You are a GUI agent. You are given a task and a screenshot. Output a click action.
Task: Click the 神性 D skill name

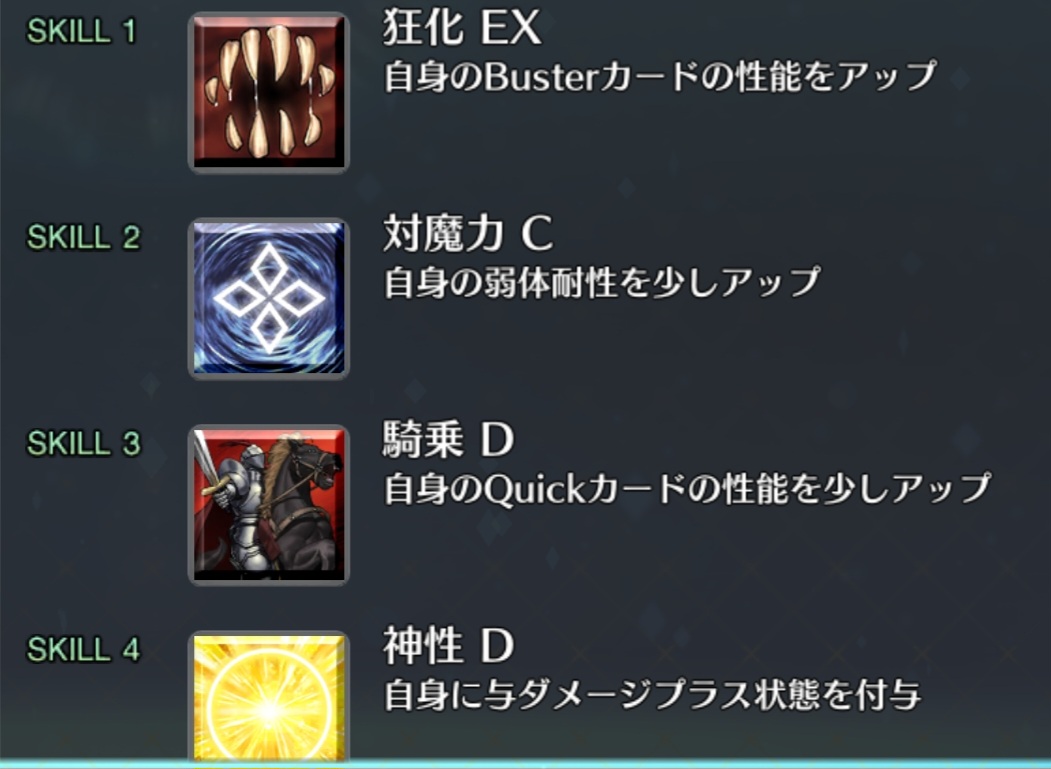pyautogui.click(x=448, y=646)
